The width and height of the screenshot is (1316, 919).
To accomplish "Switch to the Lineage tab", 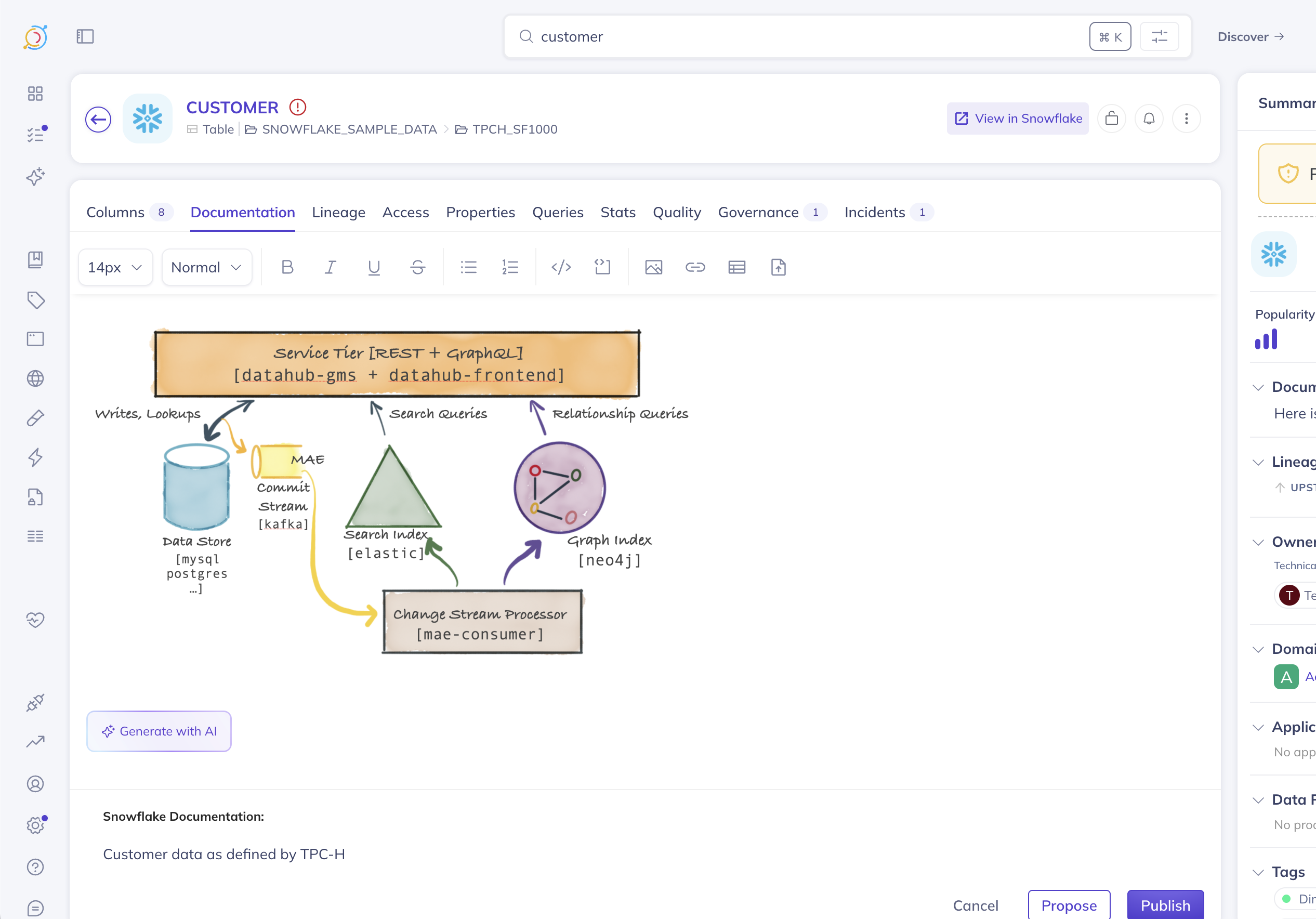I will pyautogui.click(x=338, y=212).
